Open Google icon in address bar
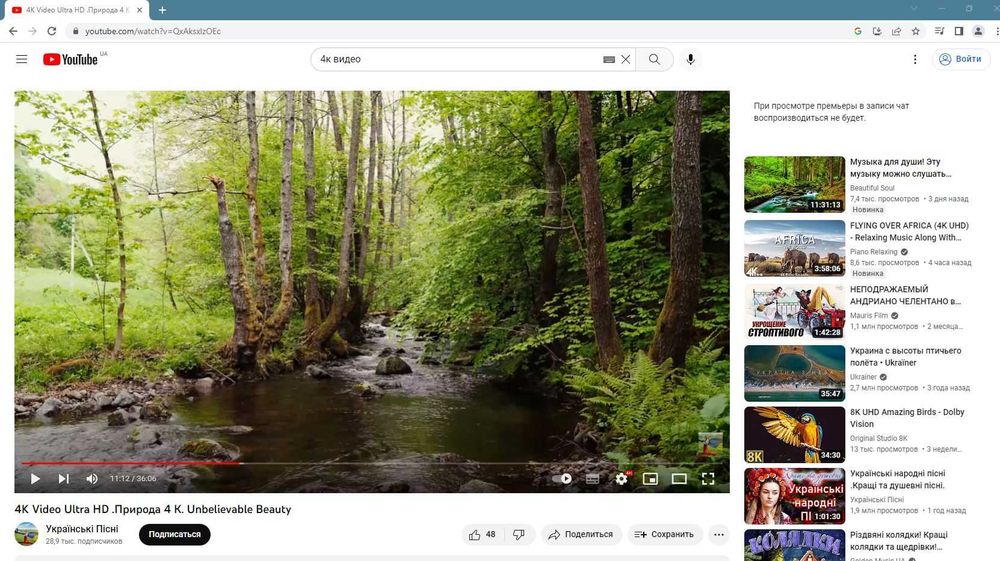Viewport: 1000px width, 561px height. click(858, 31)
